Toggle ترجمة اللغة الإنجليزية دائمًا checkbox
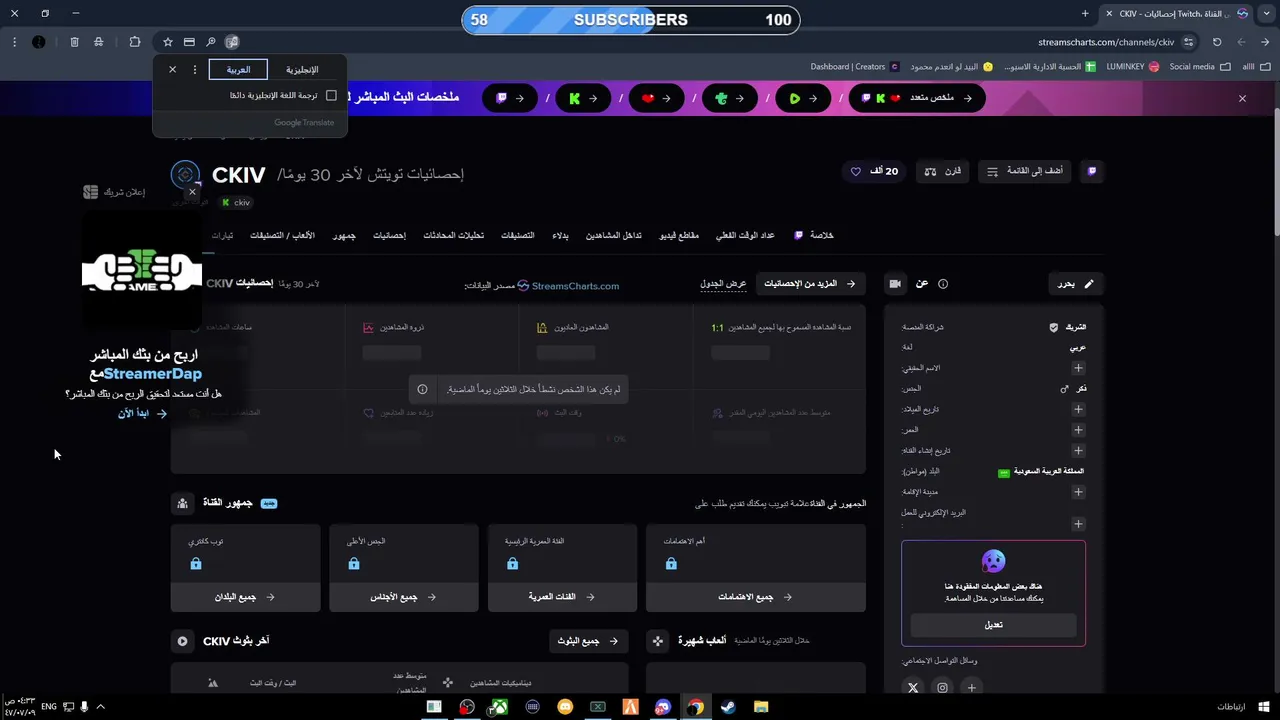This screenshot has height=720, width=1280. 331,96
